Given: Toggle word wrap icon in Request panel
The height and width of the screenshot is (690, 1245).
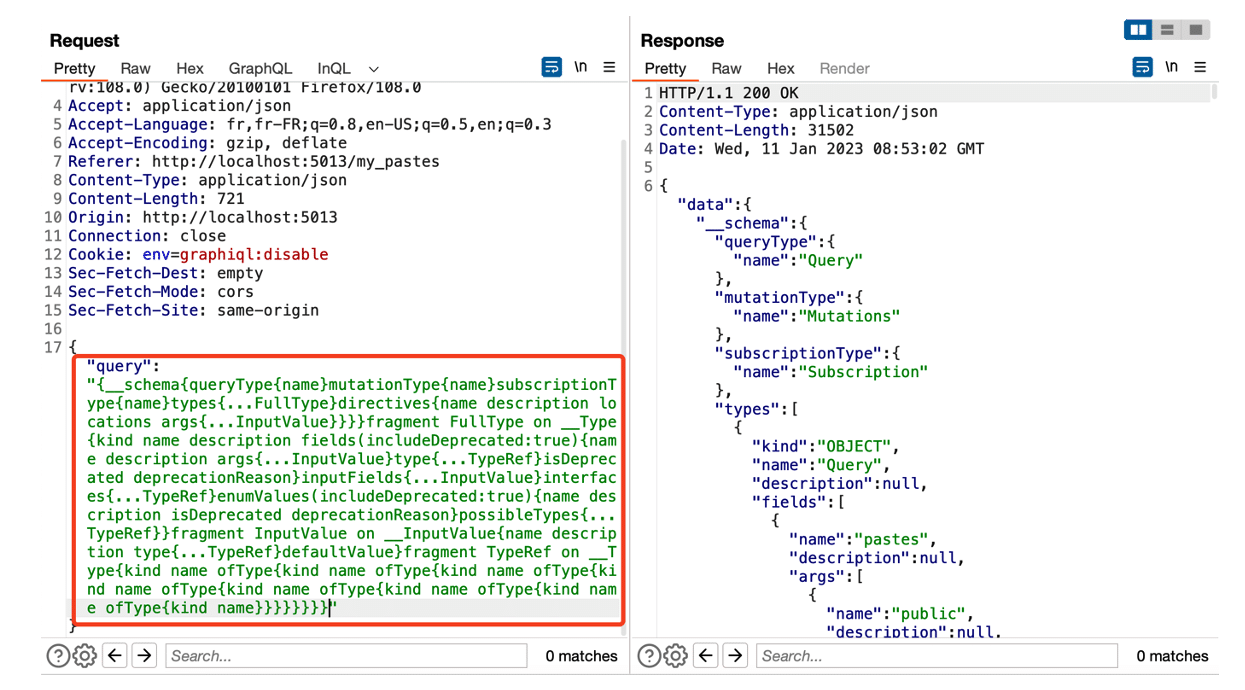Looking at the screenshot, I should [x=551, y=68].
